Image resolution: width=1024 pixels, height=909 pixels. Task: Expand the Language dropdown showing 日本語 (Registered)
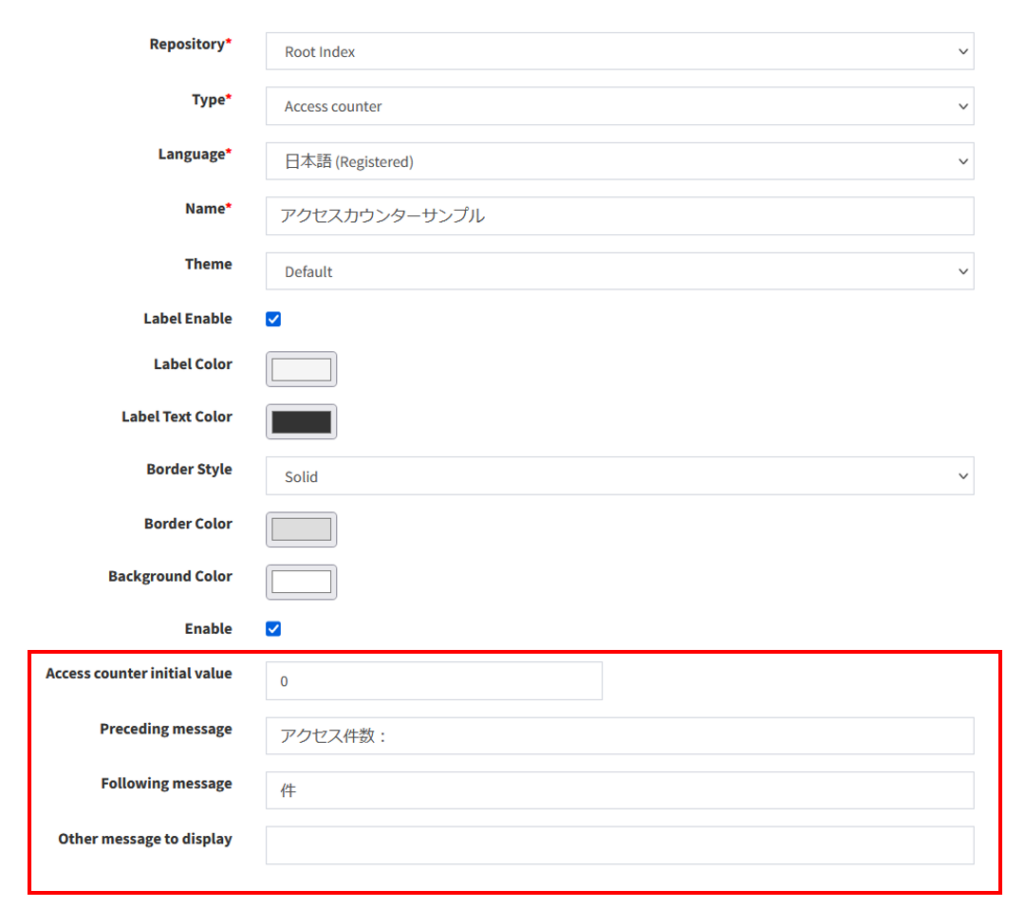point(619,161)
